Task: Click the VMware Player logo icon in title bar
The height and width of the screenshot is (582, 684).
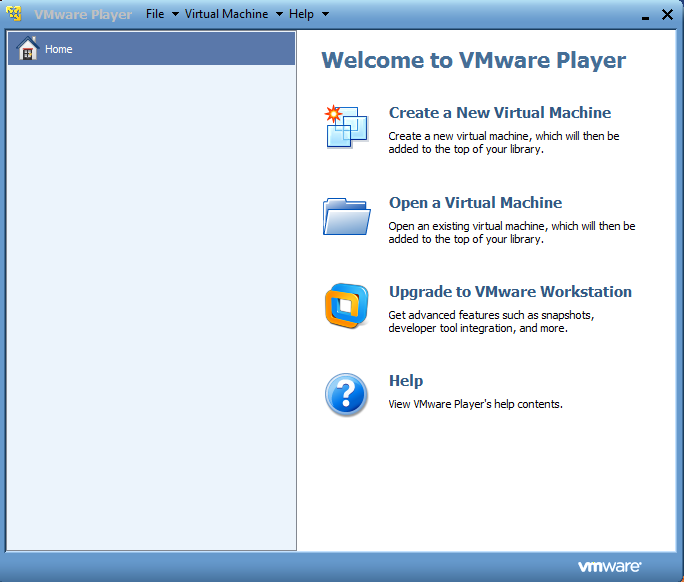Action: point(14,14)
